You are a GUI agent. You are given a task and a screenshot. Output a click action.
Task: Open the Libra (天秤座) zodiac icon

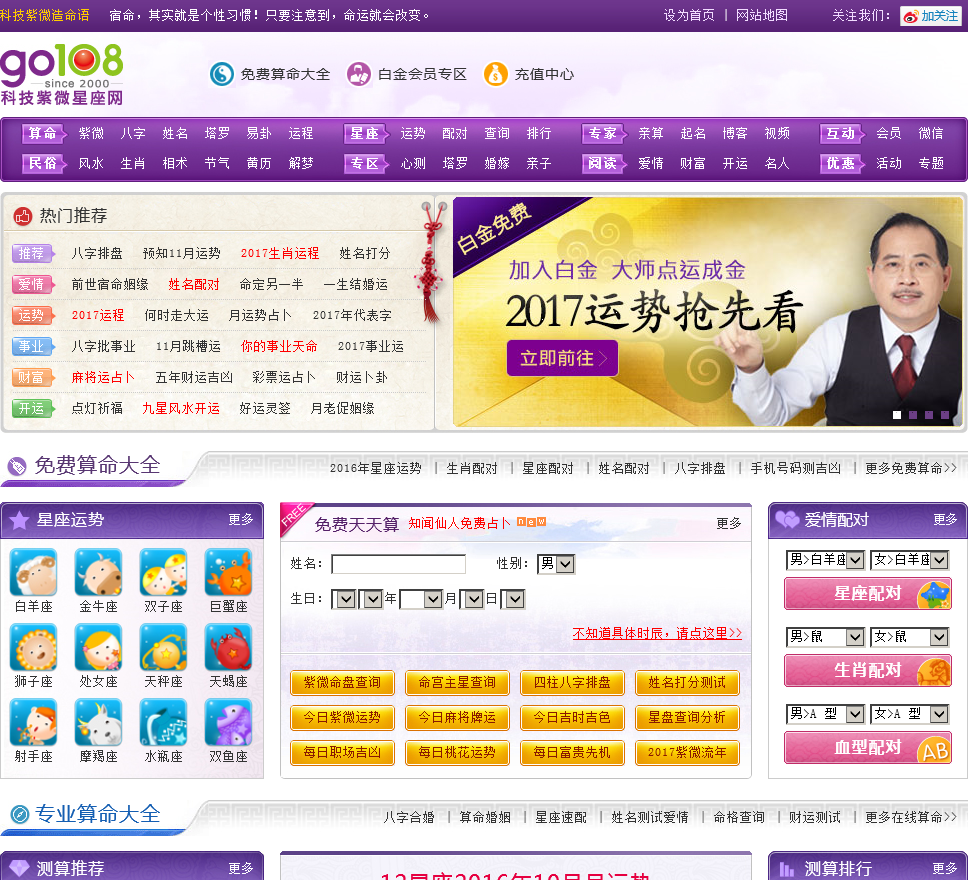click(163, 647)
